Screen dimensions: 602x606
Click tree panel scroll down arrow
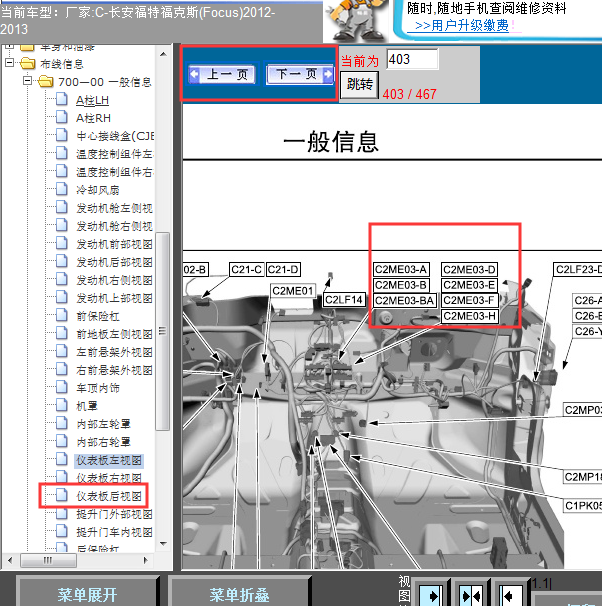click(163, 543)
